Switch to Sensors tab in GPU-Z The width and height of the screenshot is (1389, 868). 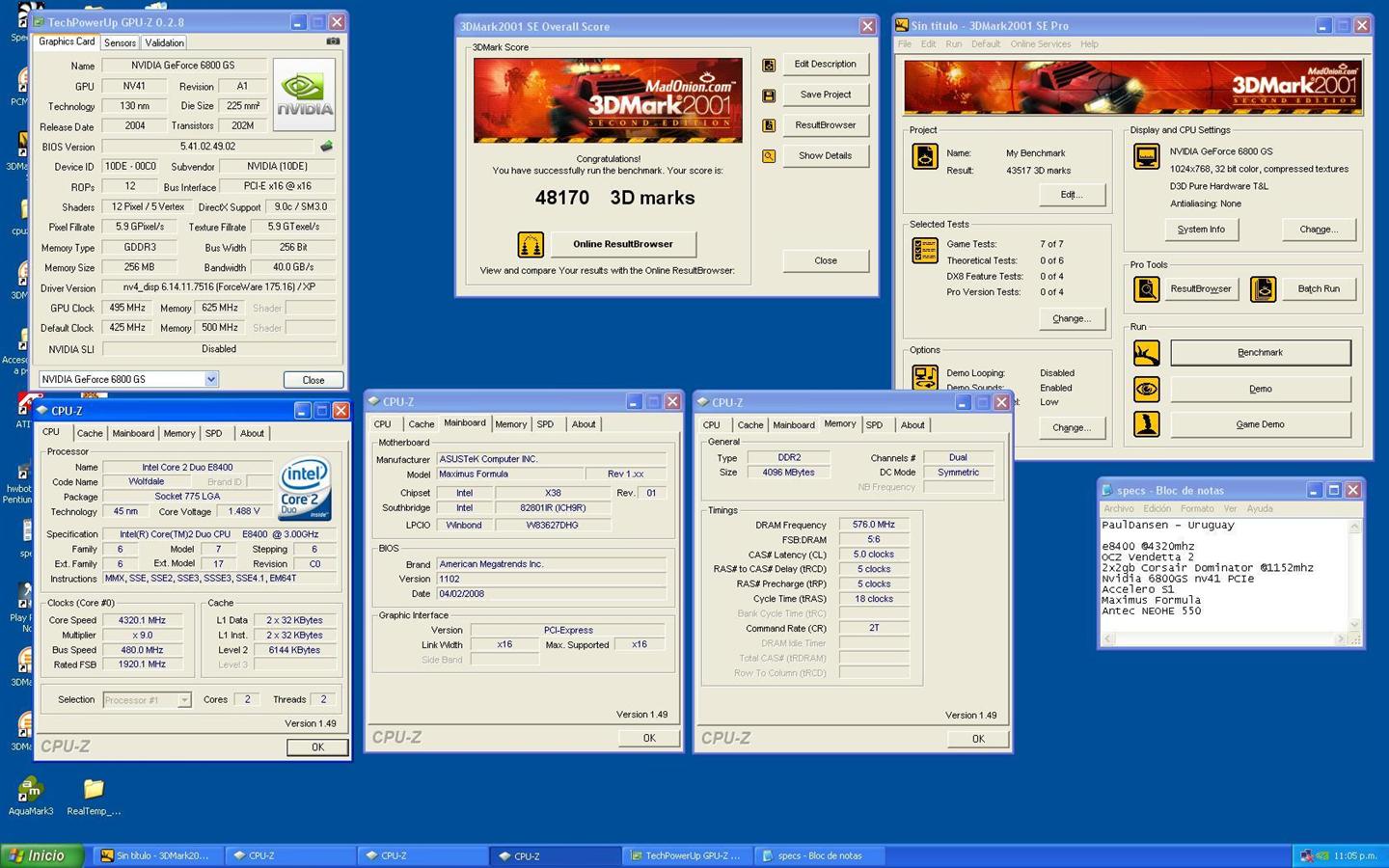point(120,42)
